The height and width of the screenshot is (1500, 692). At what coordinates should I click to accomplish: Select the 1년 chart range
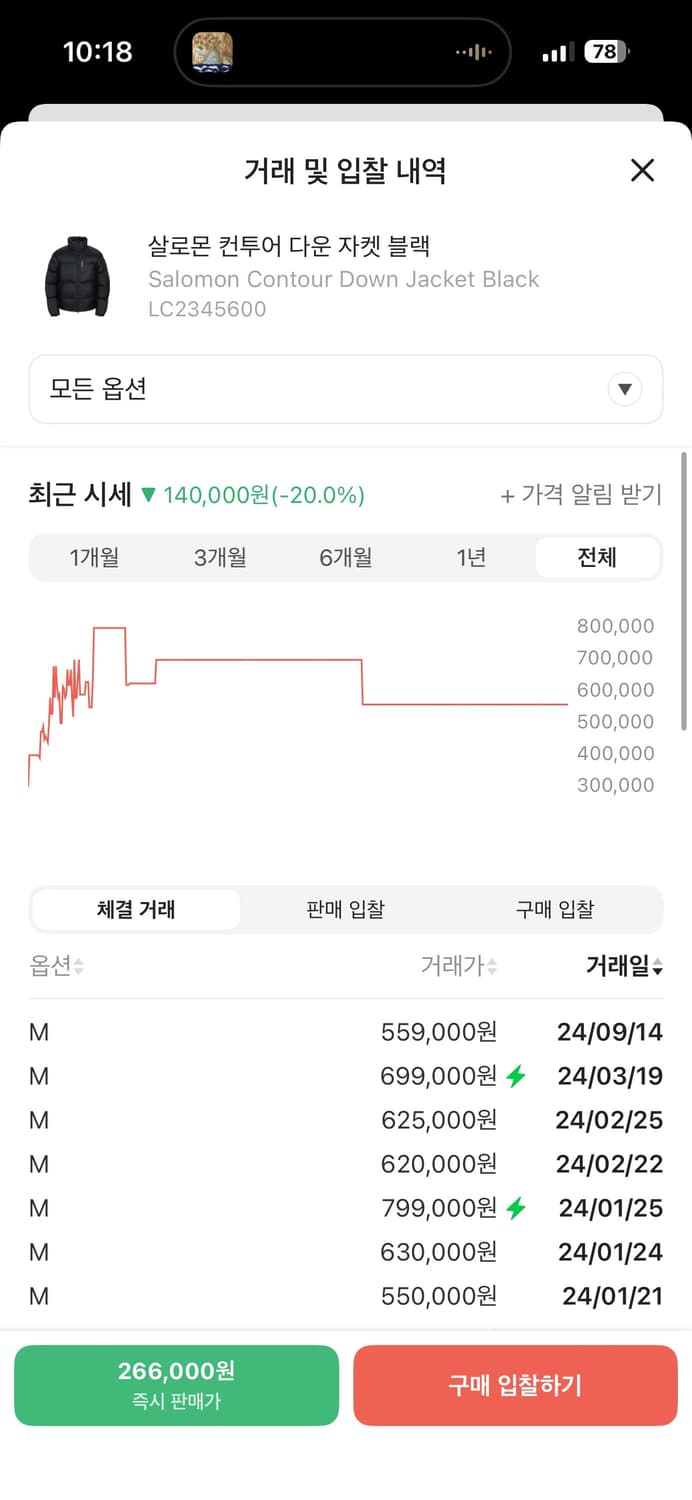click(470, 558)
